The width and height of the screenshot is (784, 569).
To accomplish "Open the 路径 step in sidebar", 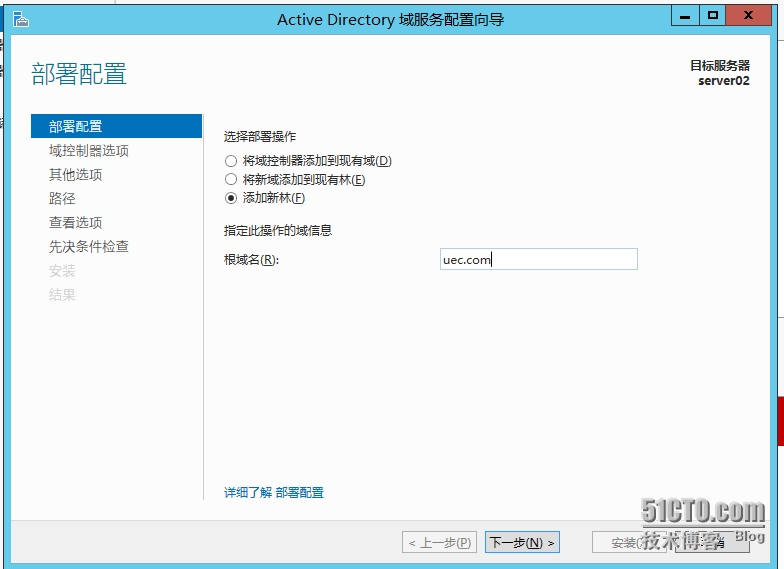I will (x=62, y=198).
